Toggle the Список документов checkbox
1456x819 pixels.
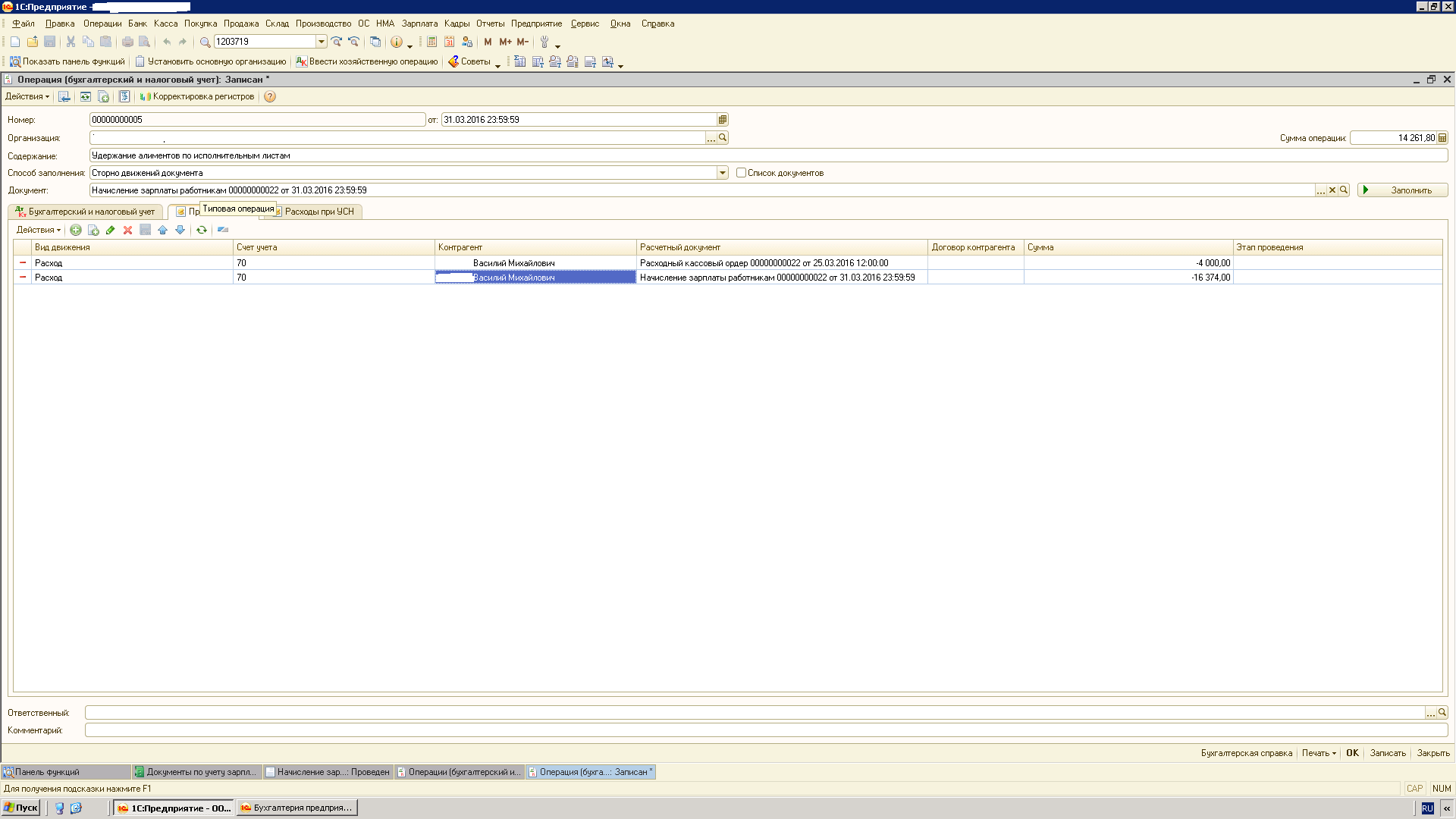click(x=741, y=173)
